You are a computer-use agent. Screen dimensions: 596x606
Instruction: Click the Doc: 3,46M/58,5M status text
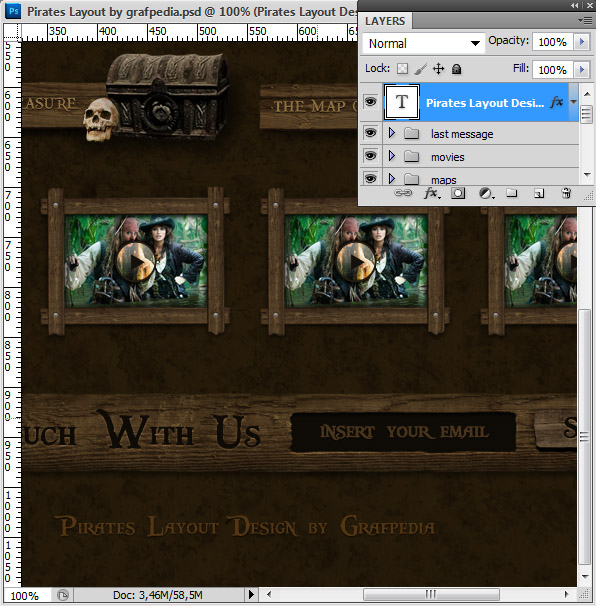[158, 595]
